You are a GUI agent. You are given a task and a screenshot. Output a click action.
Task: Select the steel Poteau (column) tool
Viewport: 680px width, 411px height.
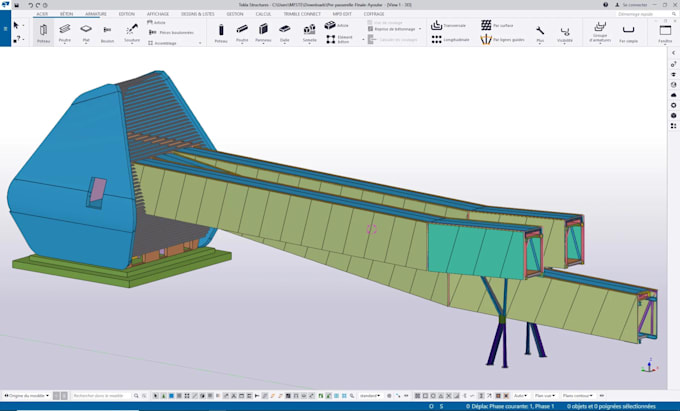coord(44,32)
